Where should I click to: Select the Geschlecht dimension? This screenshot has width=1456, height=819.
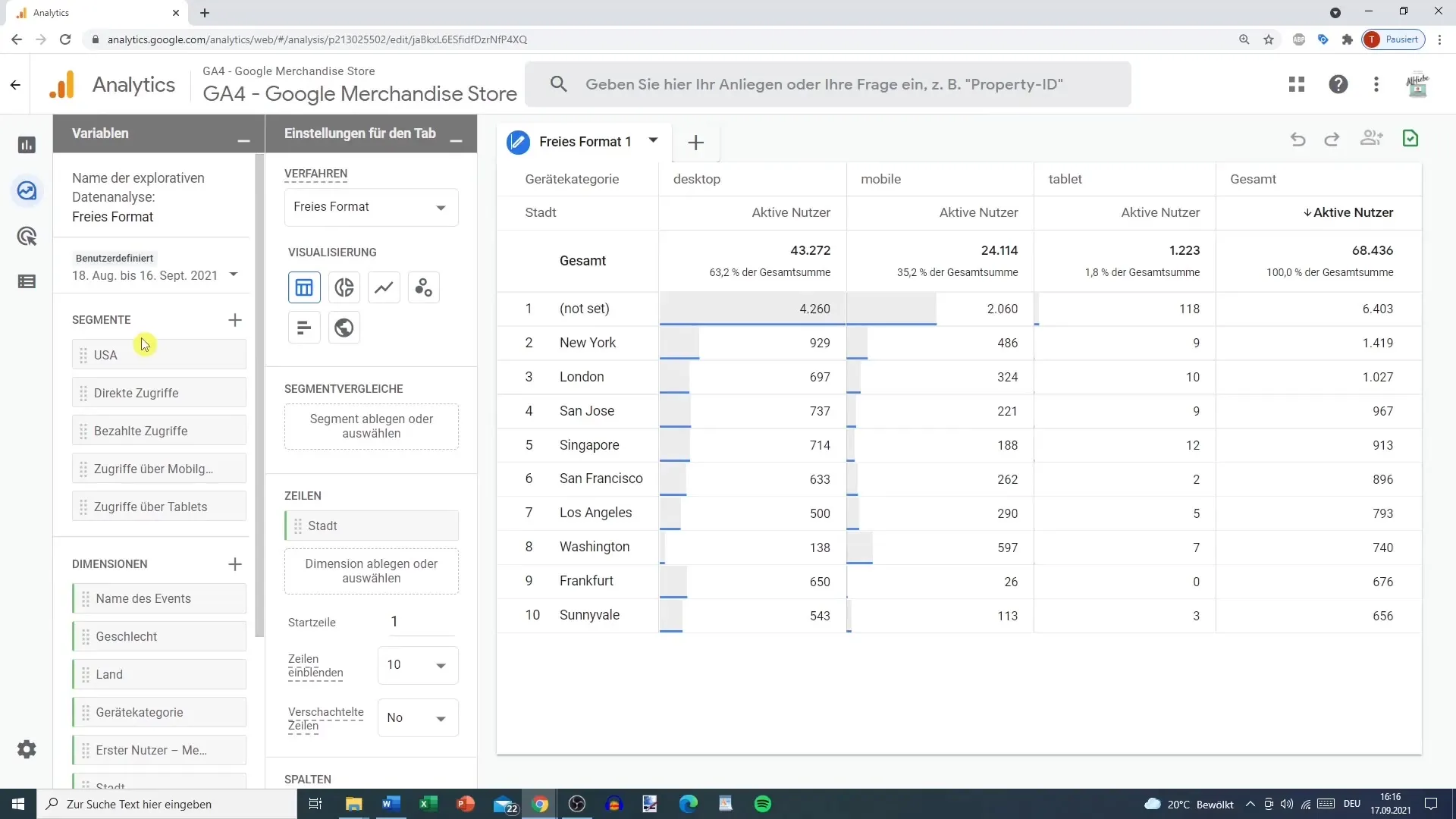click(x=159, y=636)
